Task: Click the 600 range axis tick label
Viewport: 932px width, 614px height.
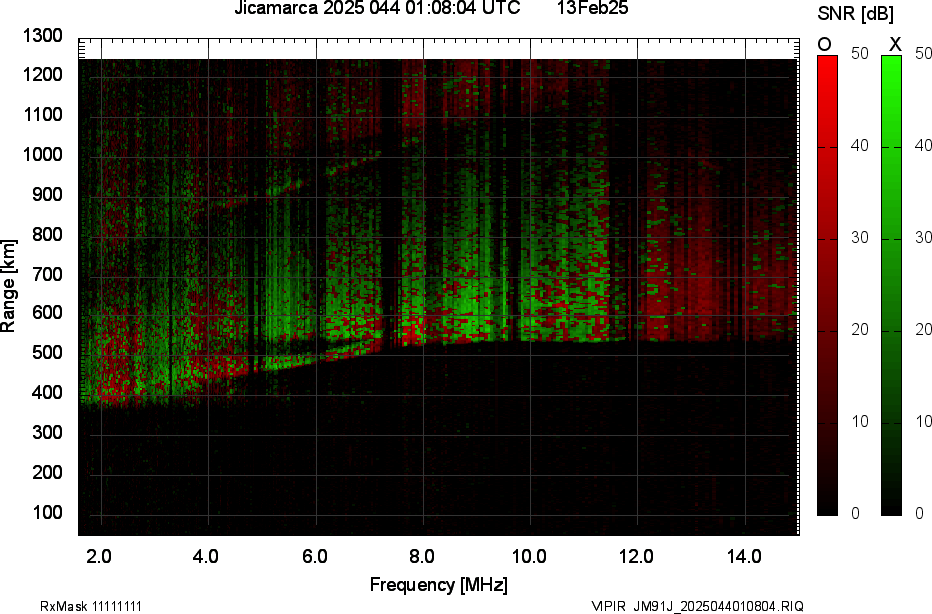Action: [46, 313]
